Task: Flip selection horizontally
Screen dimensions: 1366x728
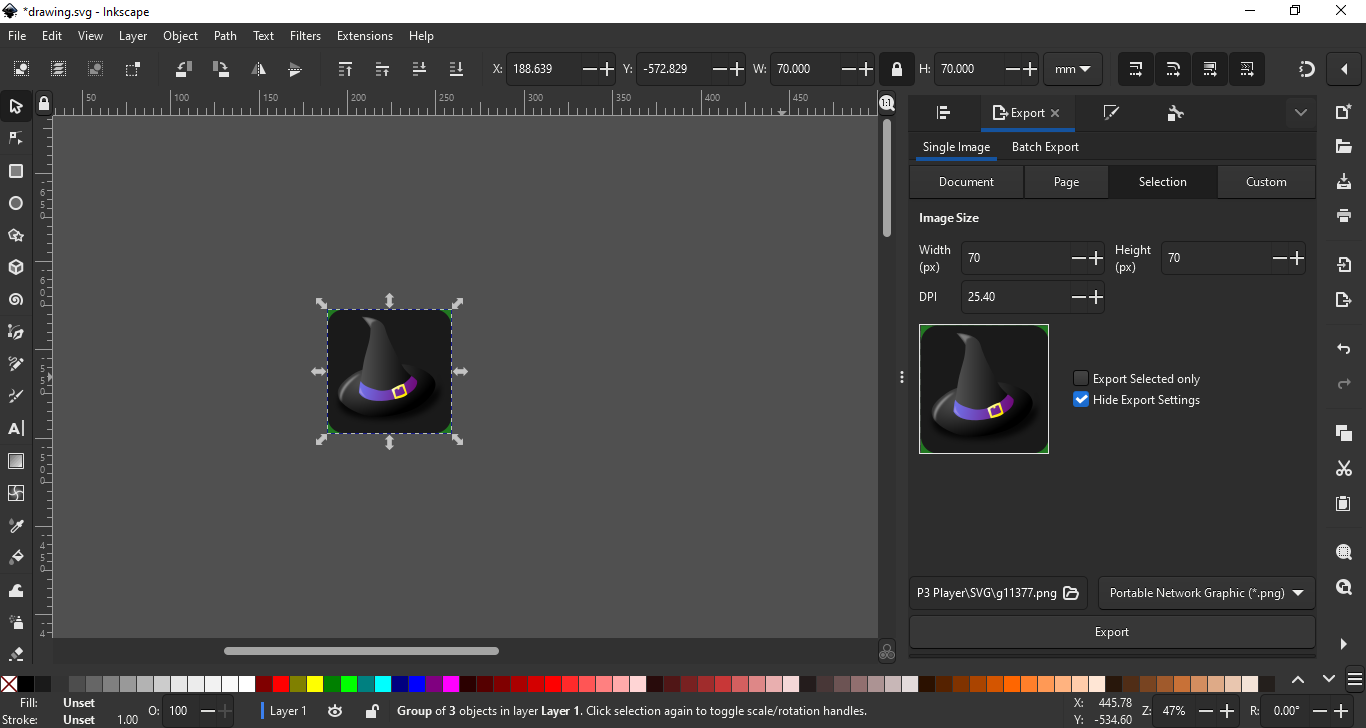Action: pyautogui.click(x=258, y=69)
